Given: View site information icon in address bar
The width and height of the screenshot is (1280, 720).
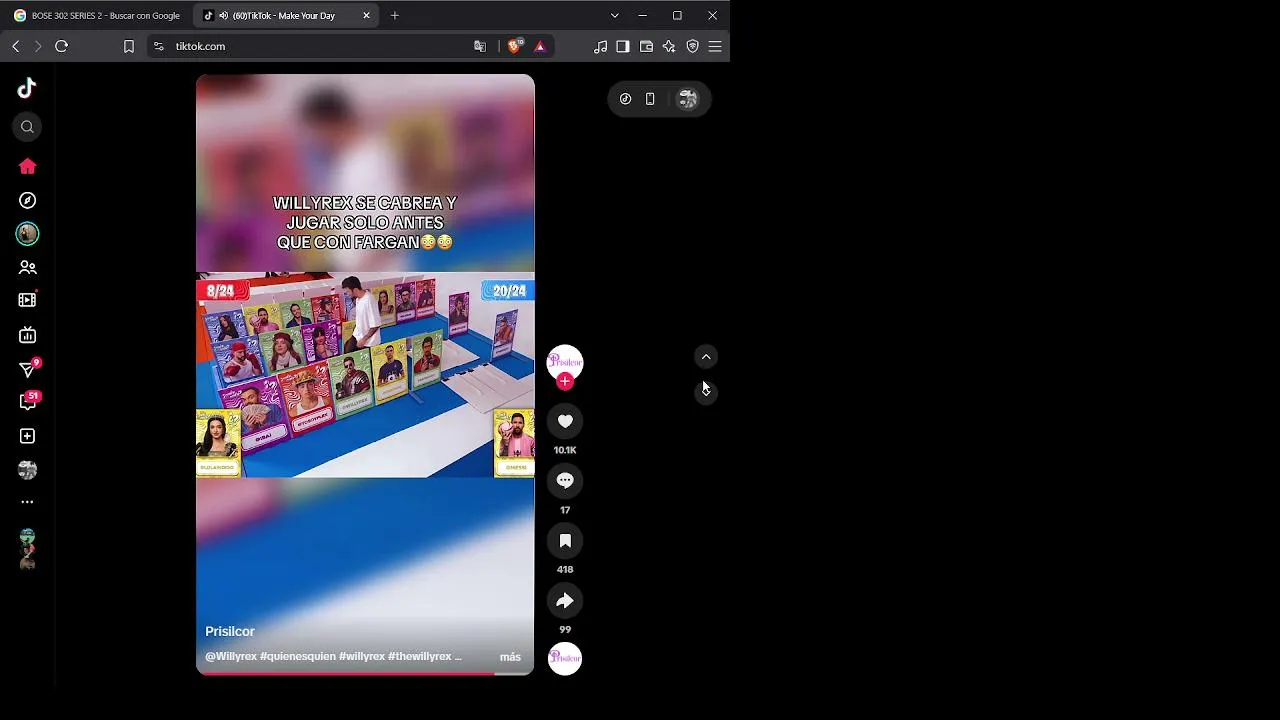Looking at the screenshot, I should click(158, 46).
